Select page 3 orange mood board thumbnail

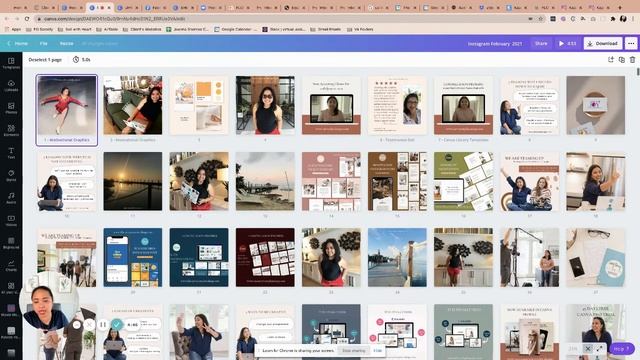199,105
